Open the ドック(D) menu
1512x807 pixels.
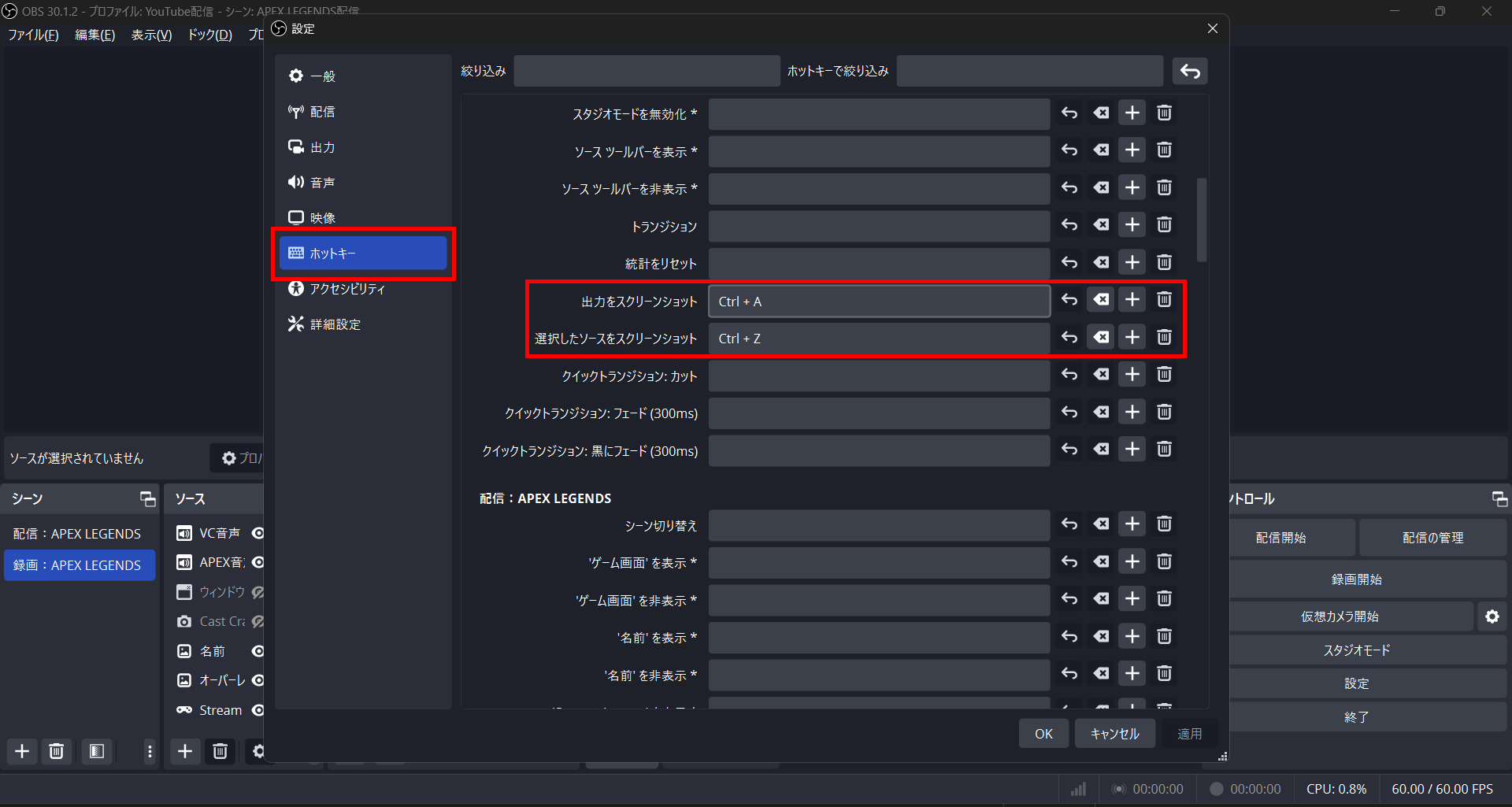click(209, 35)
